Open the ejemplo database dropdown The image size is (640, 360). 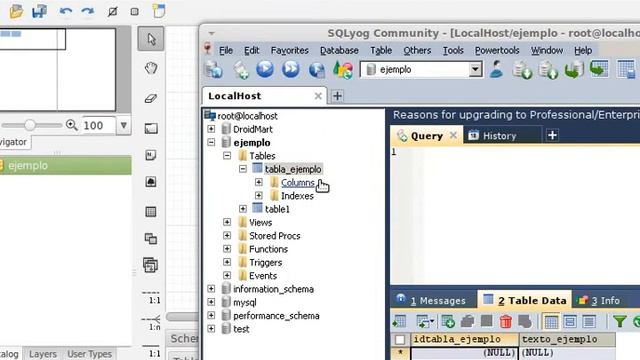coord(475,69)
